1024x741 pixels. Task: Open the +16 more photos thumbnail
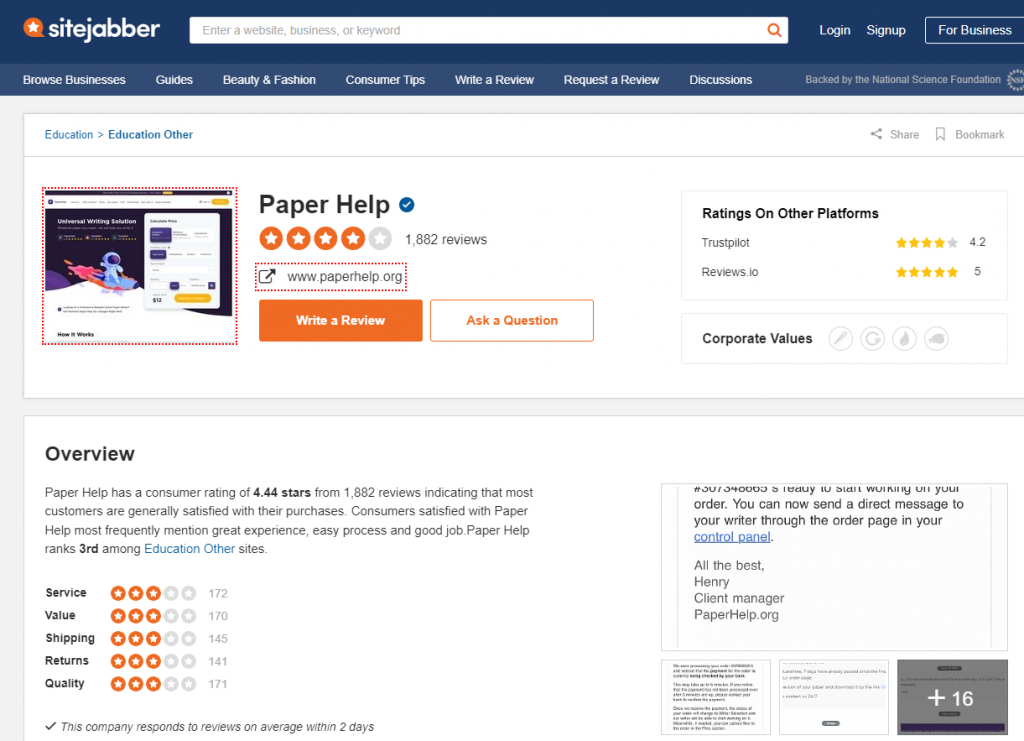click(952, 697)
